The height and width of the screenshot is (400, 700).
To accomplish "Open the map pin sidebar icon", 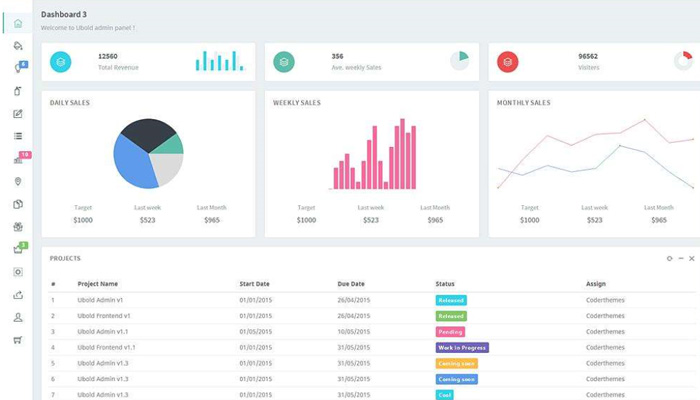I will click(18, 182).
